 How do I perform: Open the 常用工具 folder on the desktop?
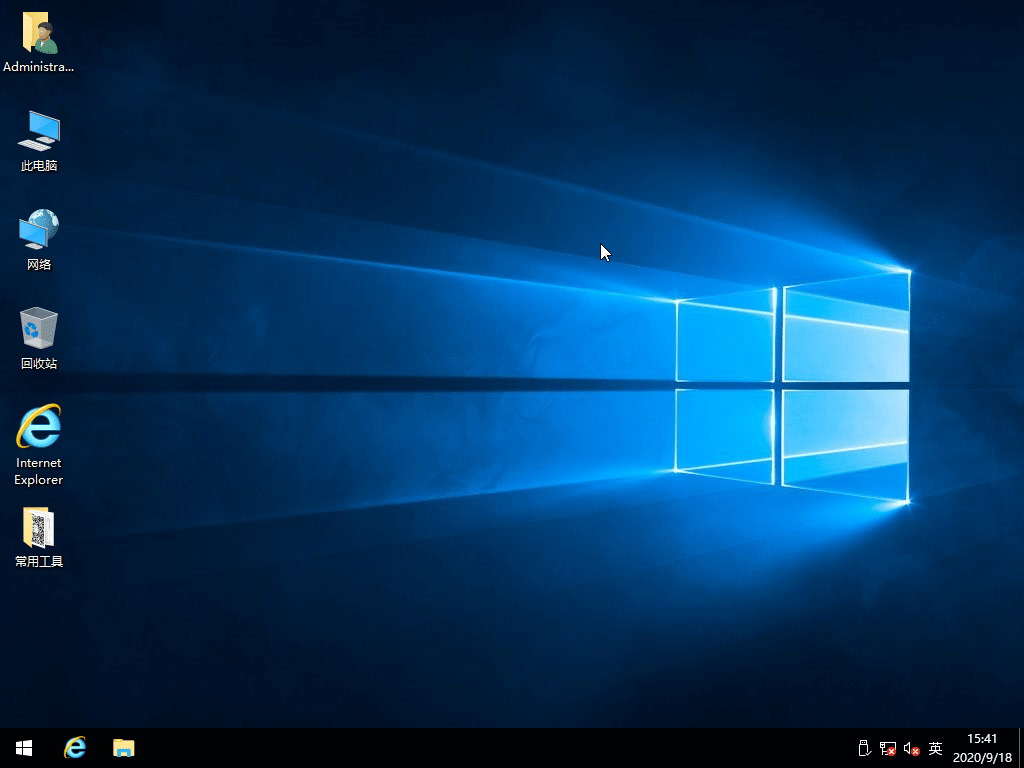38,533
